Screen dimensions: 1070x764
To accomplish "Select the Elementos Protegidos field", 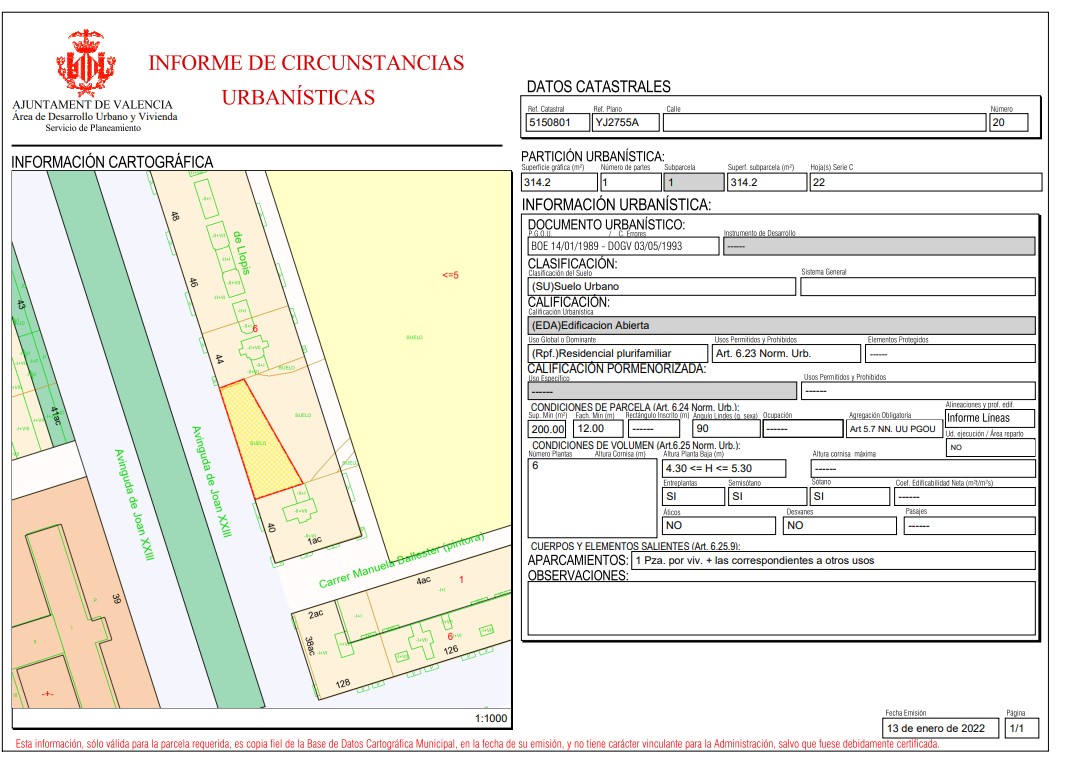I will coord(950,353).
